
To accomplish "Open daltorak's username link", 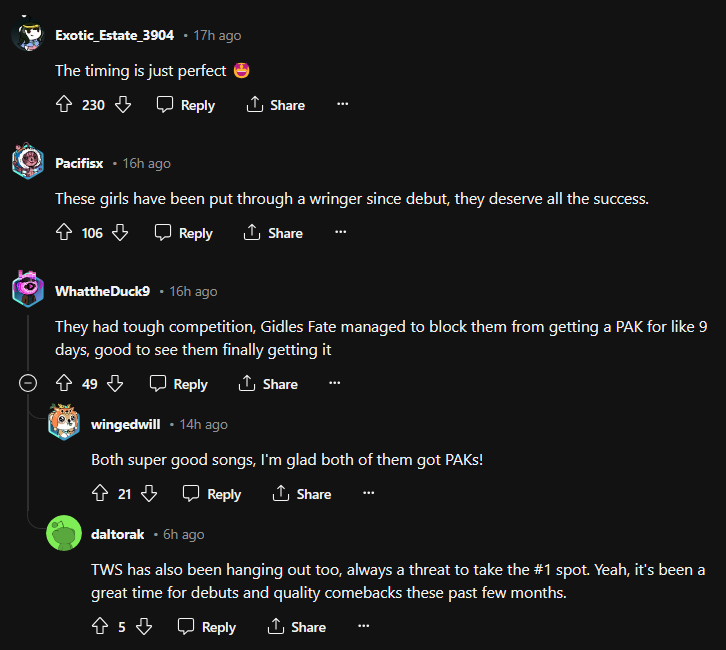I will 118,535.
